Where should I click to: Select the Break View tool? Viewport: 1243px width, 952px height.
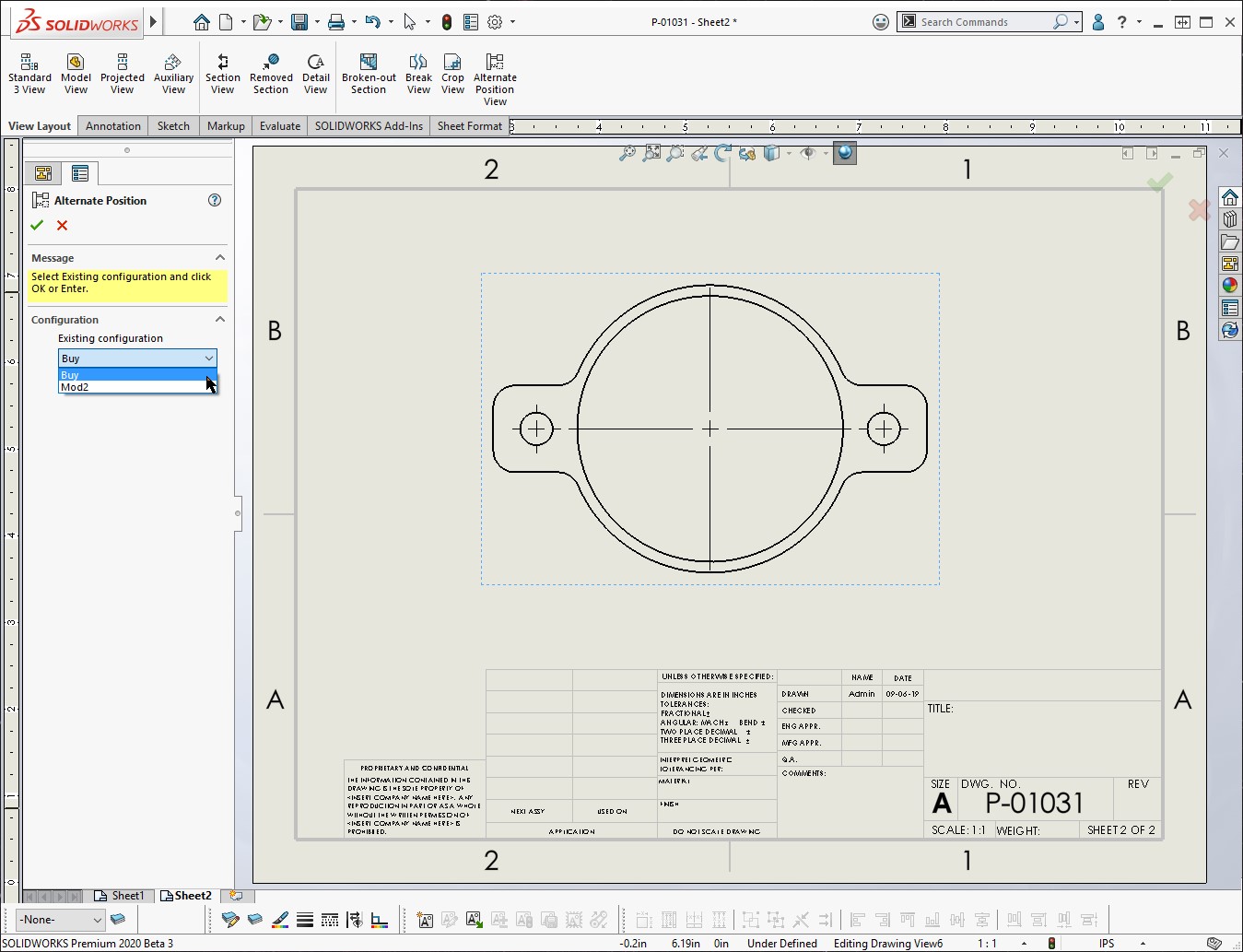(x=418, y=74)
